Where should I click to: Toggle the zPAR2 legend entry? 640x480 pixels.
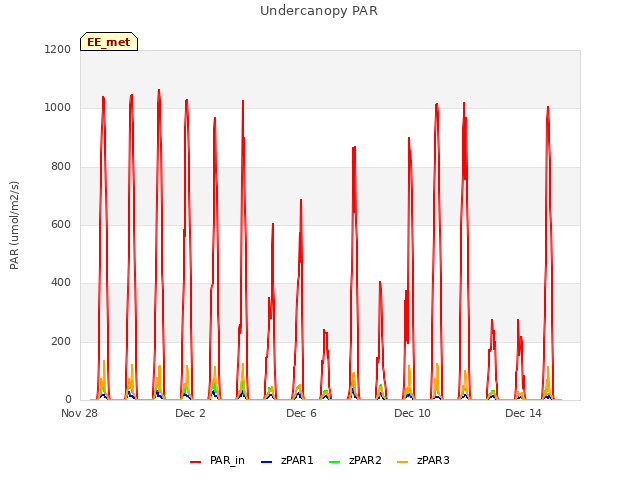(355, 460)
